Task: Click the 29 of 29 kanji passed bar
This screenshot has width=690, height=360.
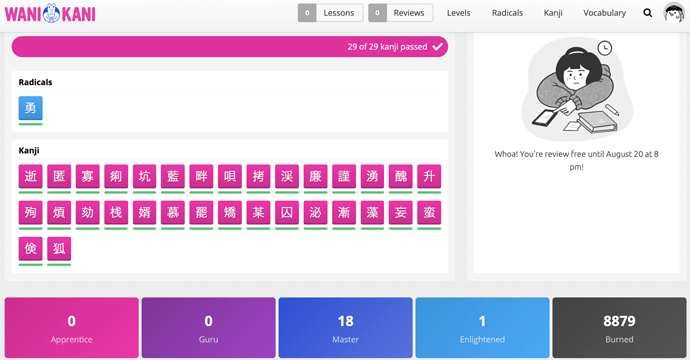Action: coord(230,47)
